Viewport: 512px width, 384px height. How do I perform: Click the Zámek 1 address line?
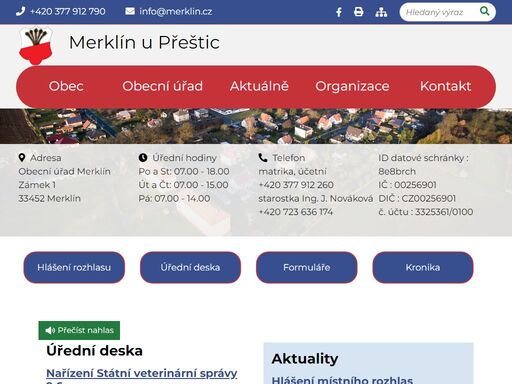point(37,185)
